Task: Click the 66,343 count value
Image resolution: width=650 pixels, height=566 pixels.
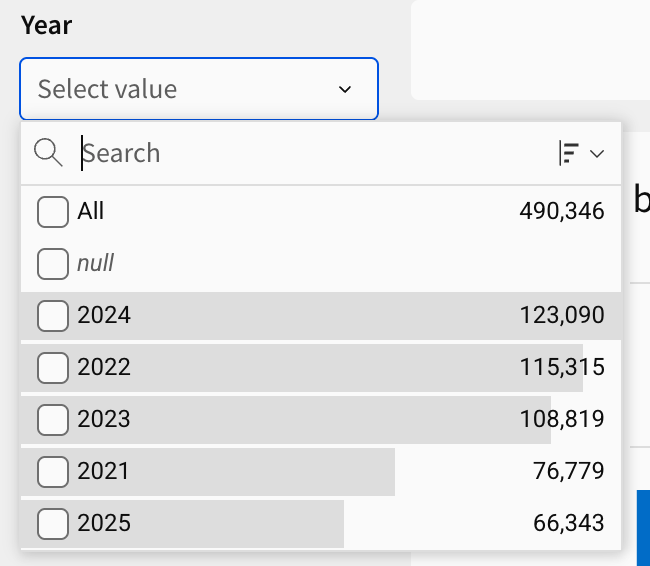Action: tap(568, 523)
